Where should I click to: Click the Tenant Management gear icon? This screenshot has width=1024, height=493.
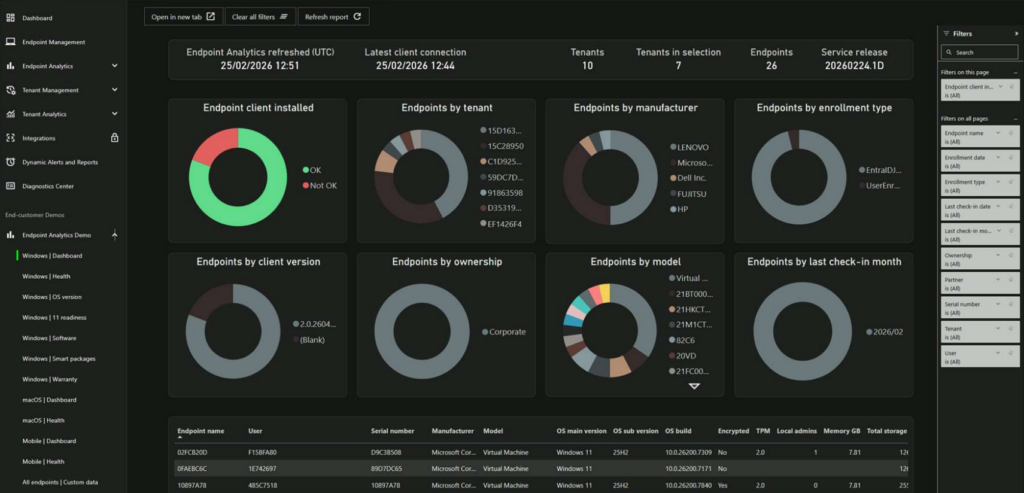10,90
